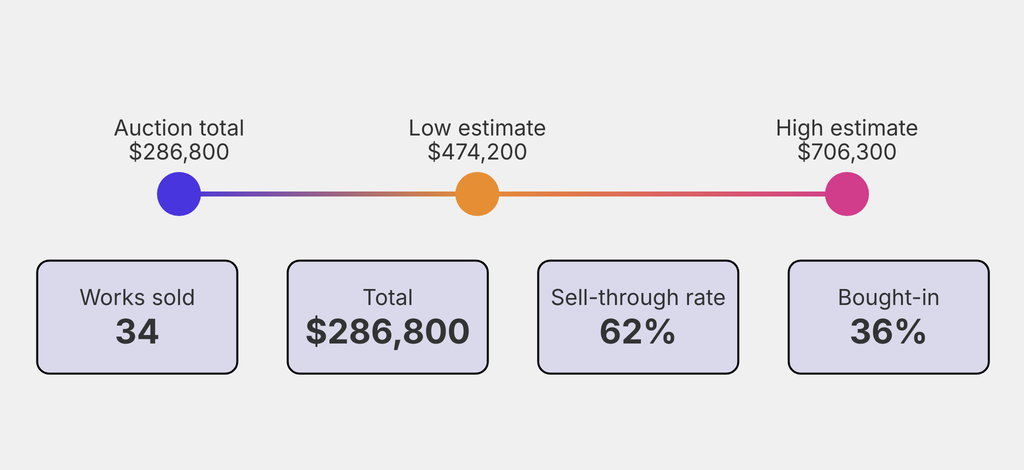Viewport: 1024px width, 470px height.
Task: Click the number 34 in Works sold card
Action: 137,331
